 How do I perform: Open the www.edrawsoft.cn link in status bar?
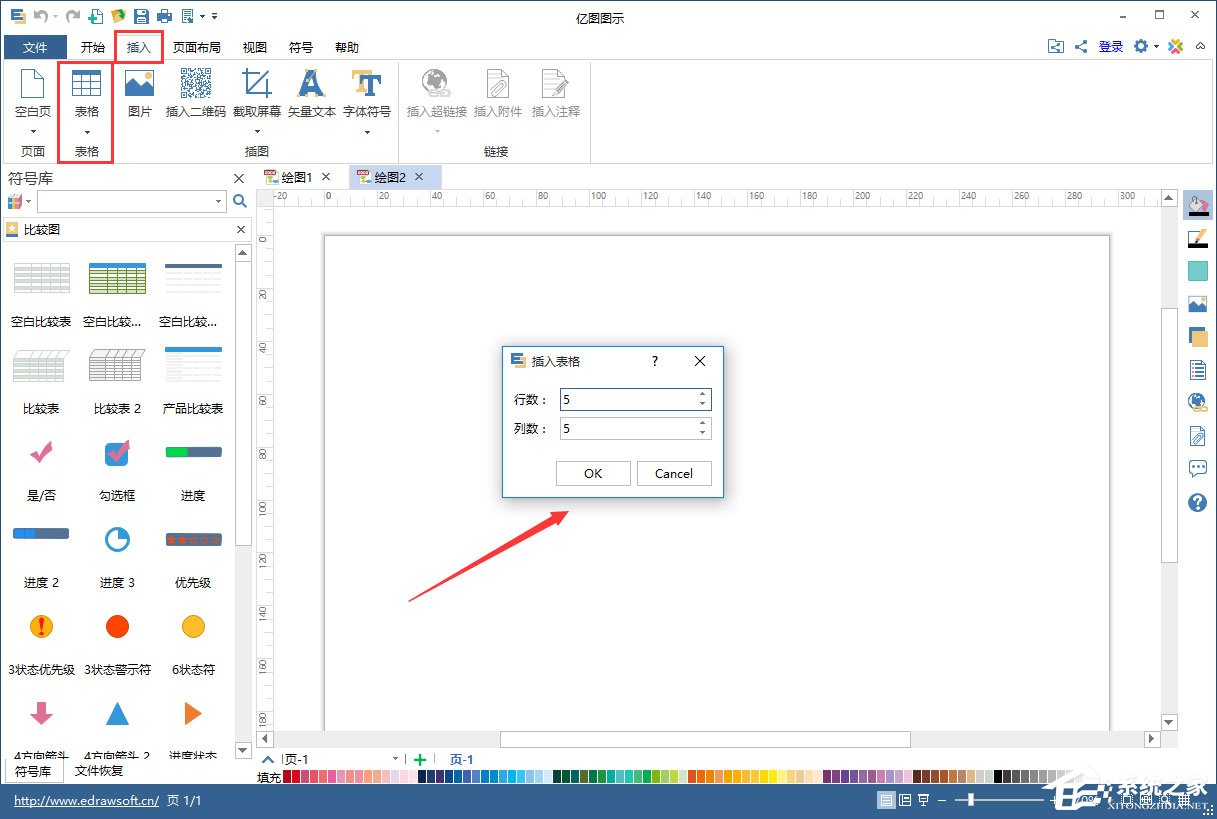pos(87,801)
